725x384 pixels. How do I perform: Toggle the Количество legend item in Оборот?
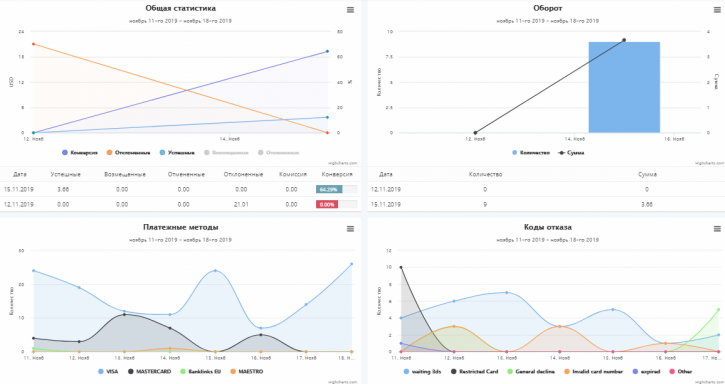point(531,153)
